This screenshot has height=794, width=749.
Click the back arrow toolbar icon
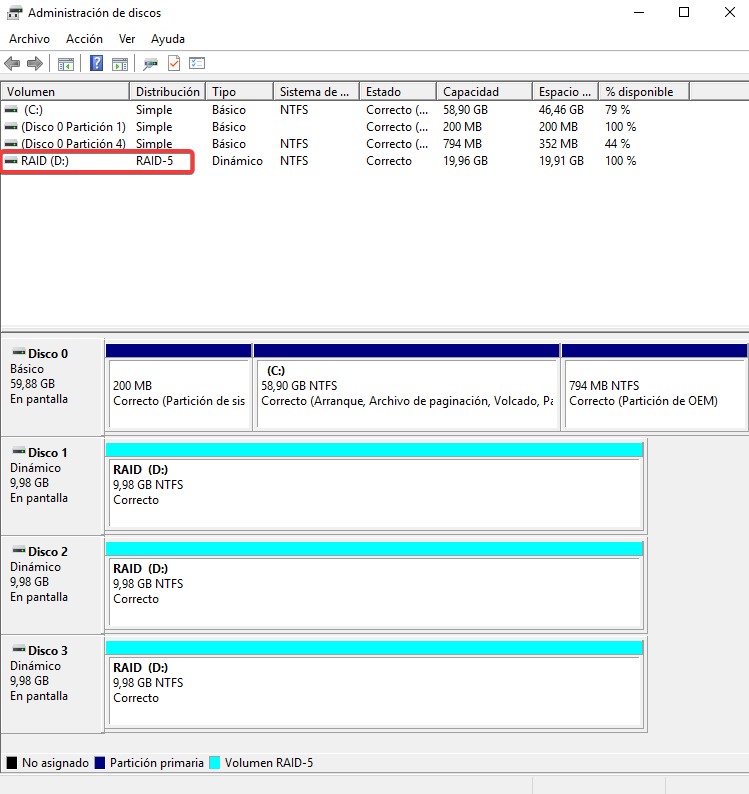point(13,64)
